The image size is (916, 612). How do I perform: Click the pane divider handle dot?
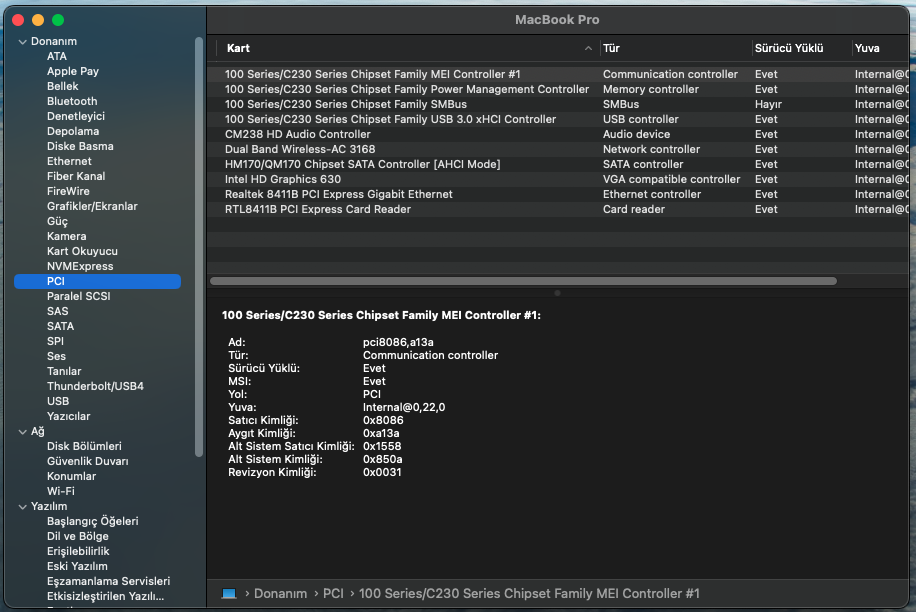click(557, 293)
